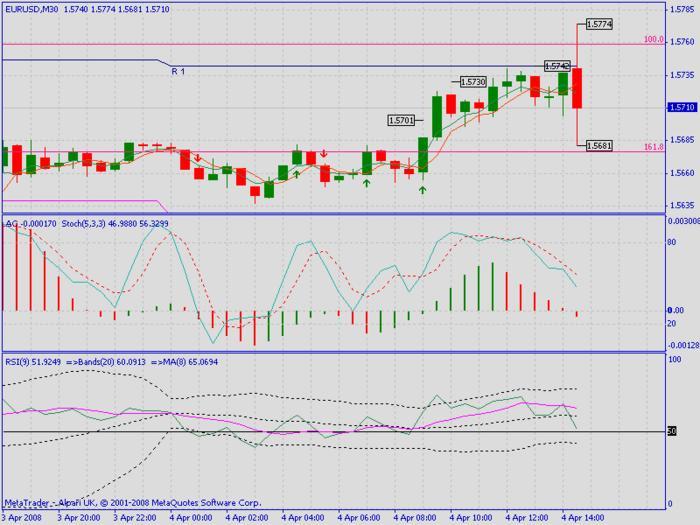The height and width of the screenshot is (525, 700).
Task: Click the 161.8 Fibonacci level label
Action: point(654,147)
